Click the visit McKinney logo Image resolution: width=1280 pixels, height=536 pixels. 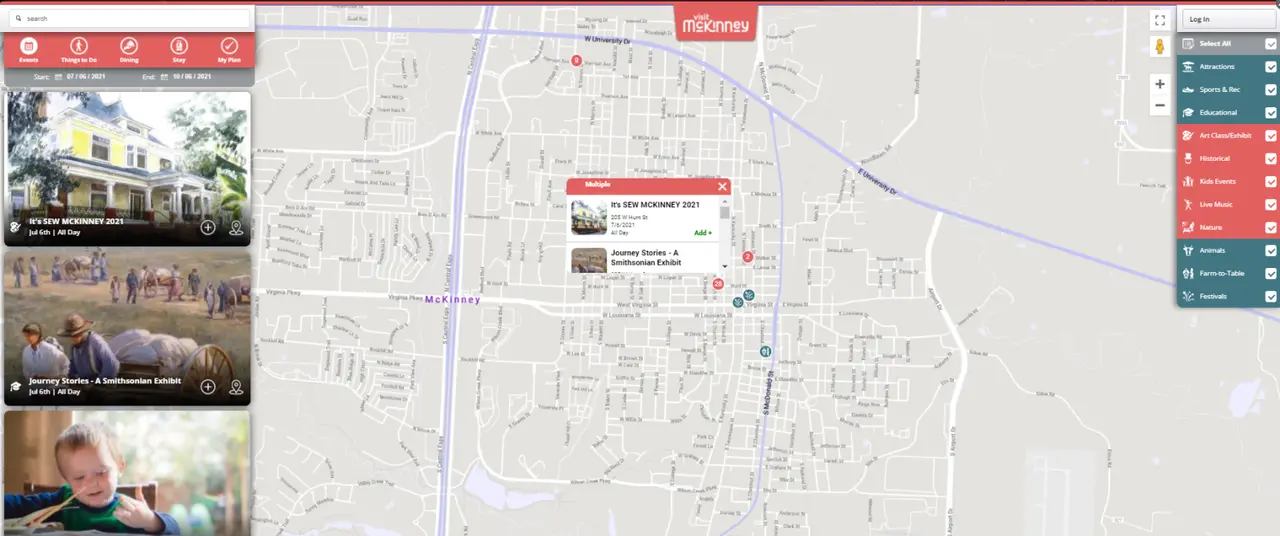(x=715, y=24)
